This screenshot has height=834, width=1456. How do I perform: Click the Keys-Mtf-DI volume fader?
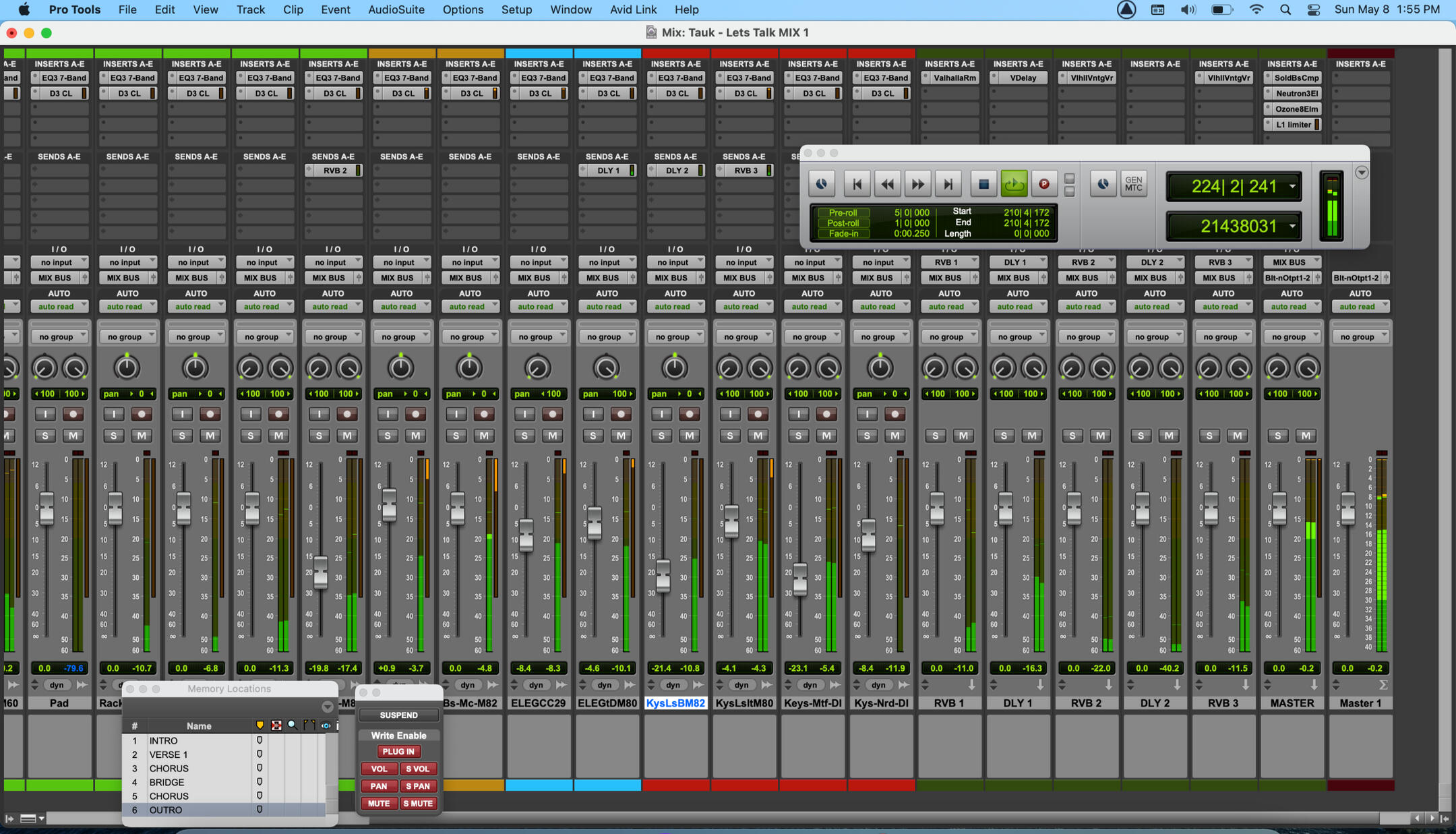click(799, 578)
